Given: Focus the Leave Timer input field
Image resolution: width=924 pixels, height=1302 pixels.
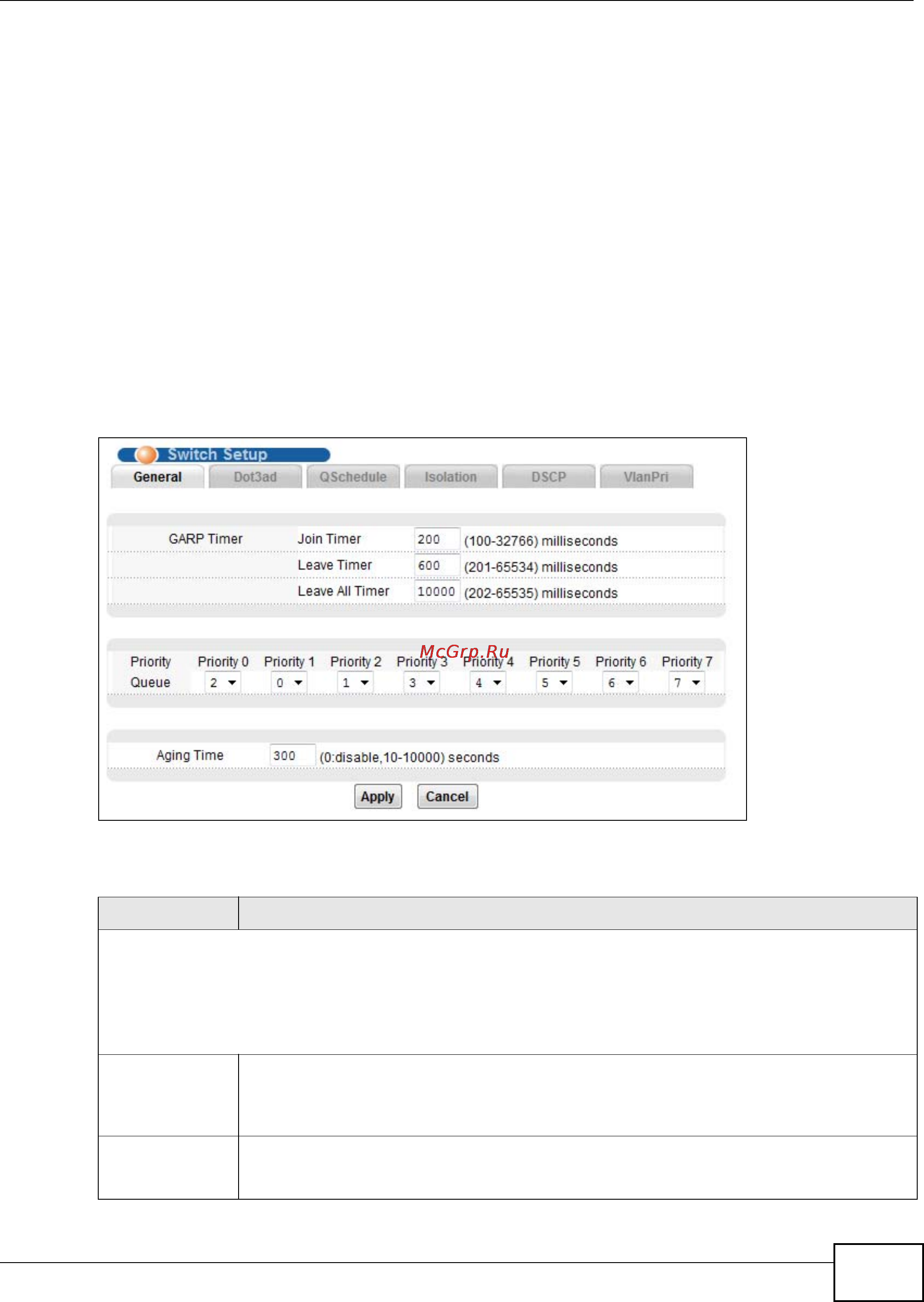Looking at the screenshot, I should tap(436, 565).
